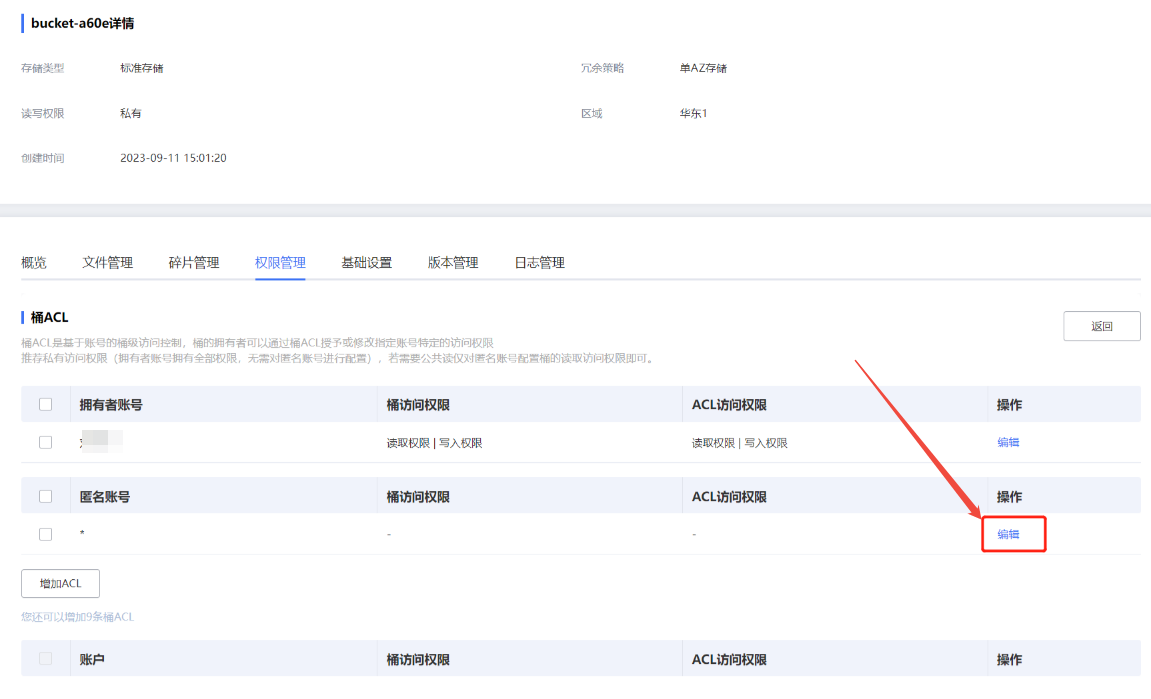Viewport: 1151px width, 699px height.
Task: Click the bucket-a60e详情 page title
Action: click(82, 23)
